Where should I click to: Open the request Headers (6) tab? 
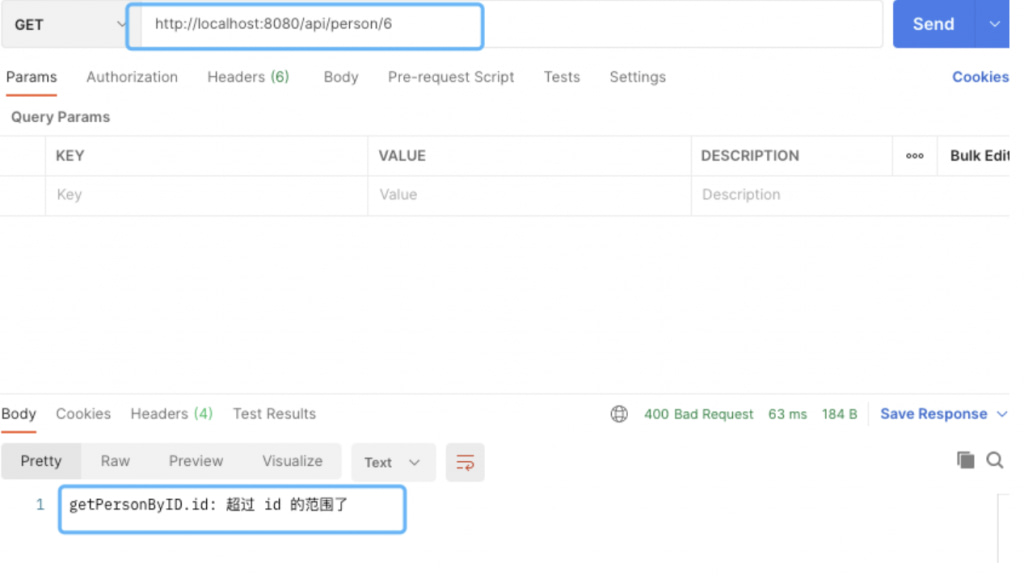[x=248, y=77]
